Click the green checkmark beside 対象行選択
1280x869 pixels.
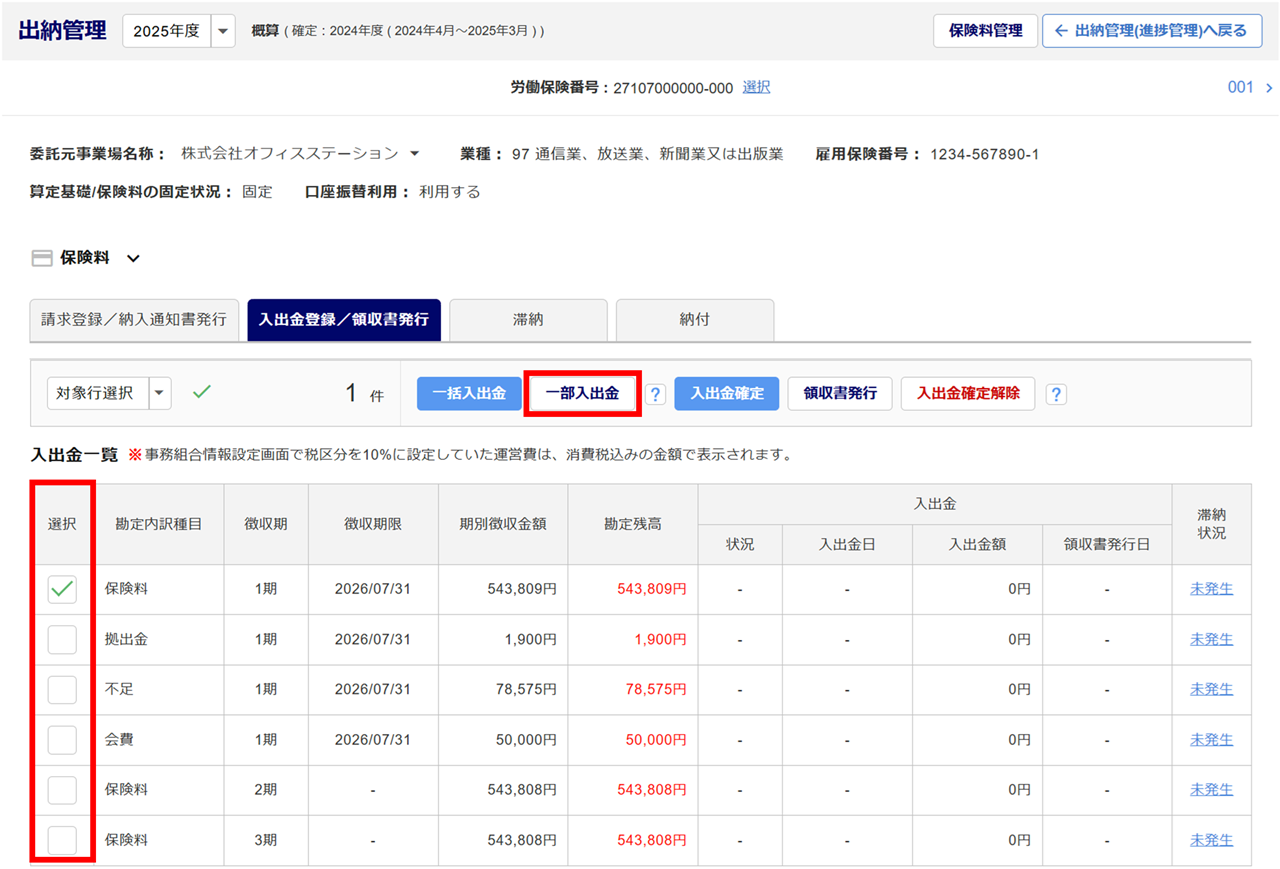click(202, 393)
